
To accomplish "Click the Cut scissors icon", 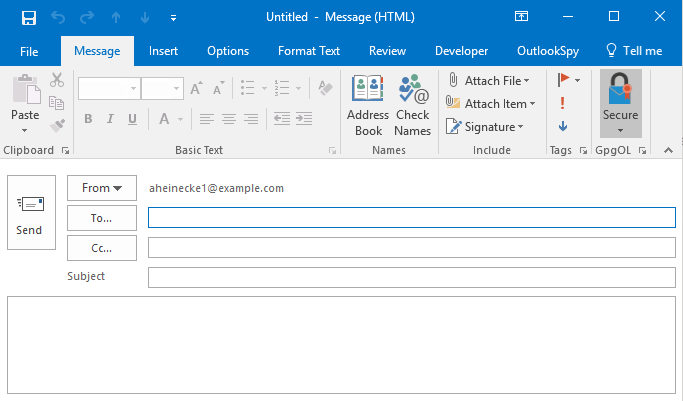I will (x=56, y=81).
